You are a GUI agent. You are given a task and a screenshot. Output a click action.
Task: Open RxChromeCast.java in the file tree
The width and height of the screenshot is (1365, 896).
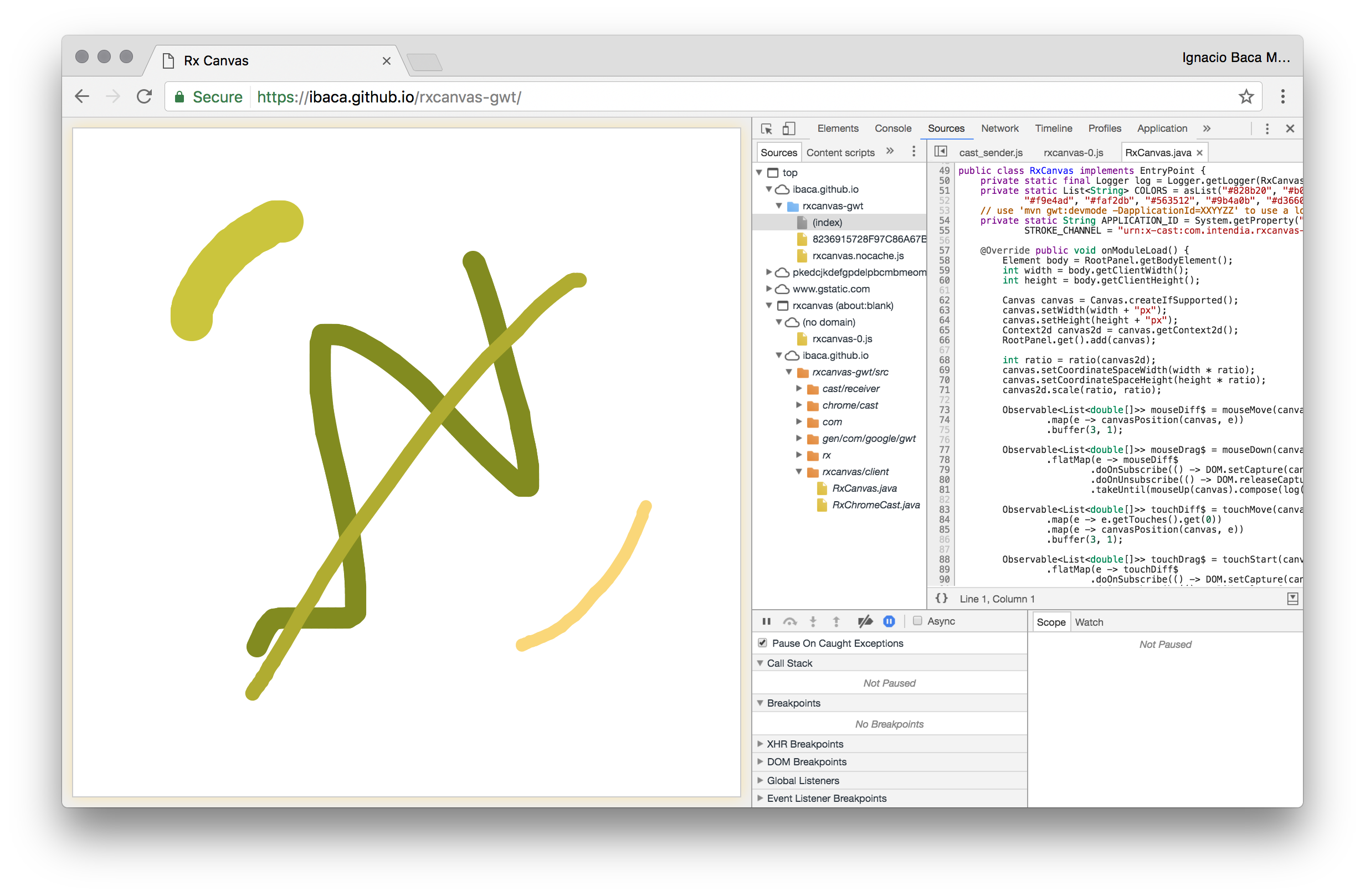pos(875,505)
